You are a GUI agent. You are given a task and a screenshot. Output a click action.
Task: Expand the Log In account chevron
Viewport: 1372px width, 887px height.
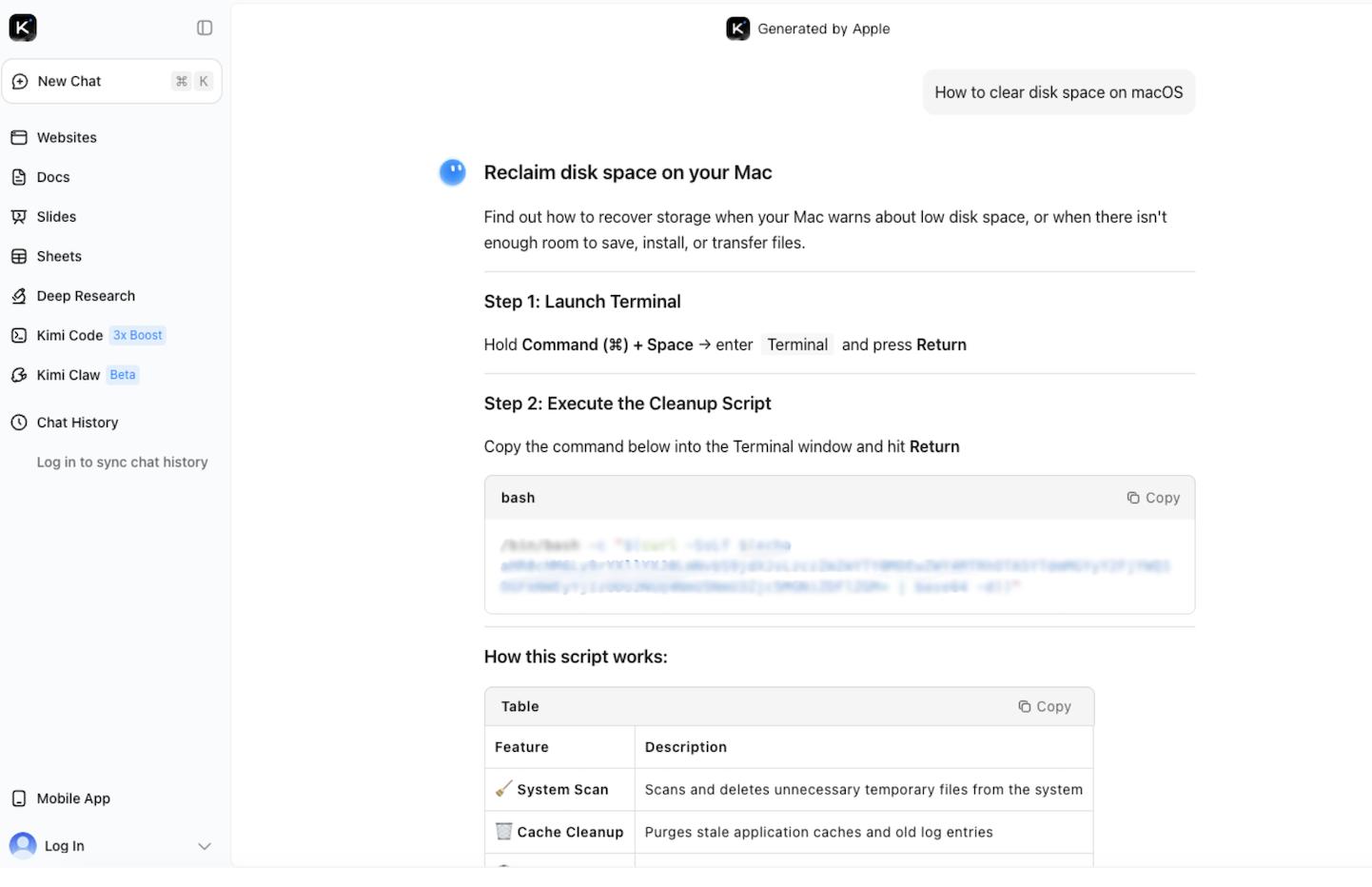205,845
